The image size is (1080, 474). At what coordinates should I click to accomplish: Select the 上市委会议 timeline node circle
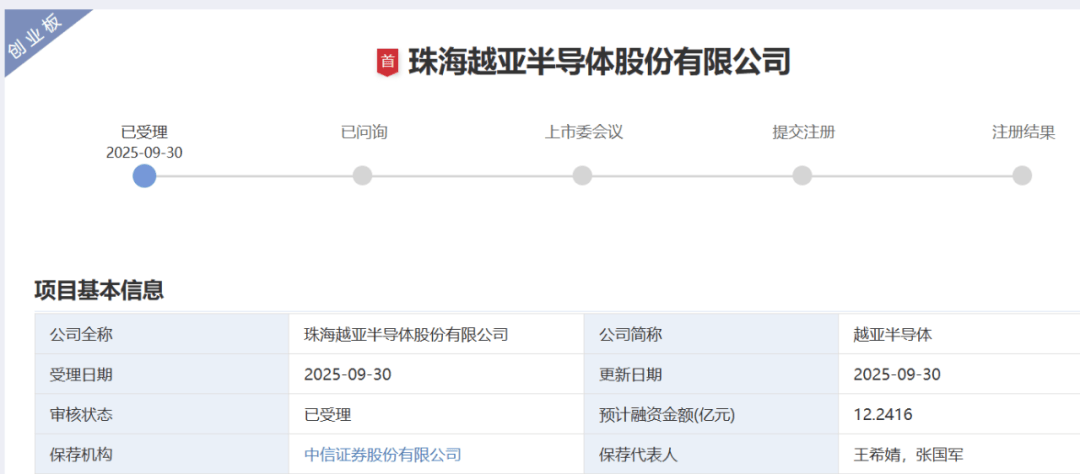tap(583, 176)
